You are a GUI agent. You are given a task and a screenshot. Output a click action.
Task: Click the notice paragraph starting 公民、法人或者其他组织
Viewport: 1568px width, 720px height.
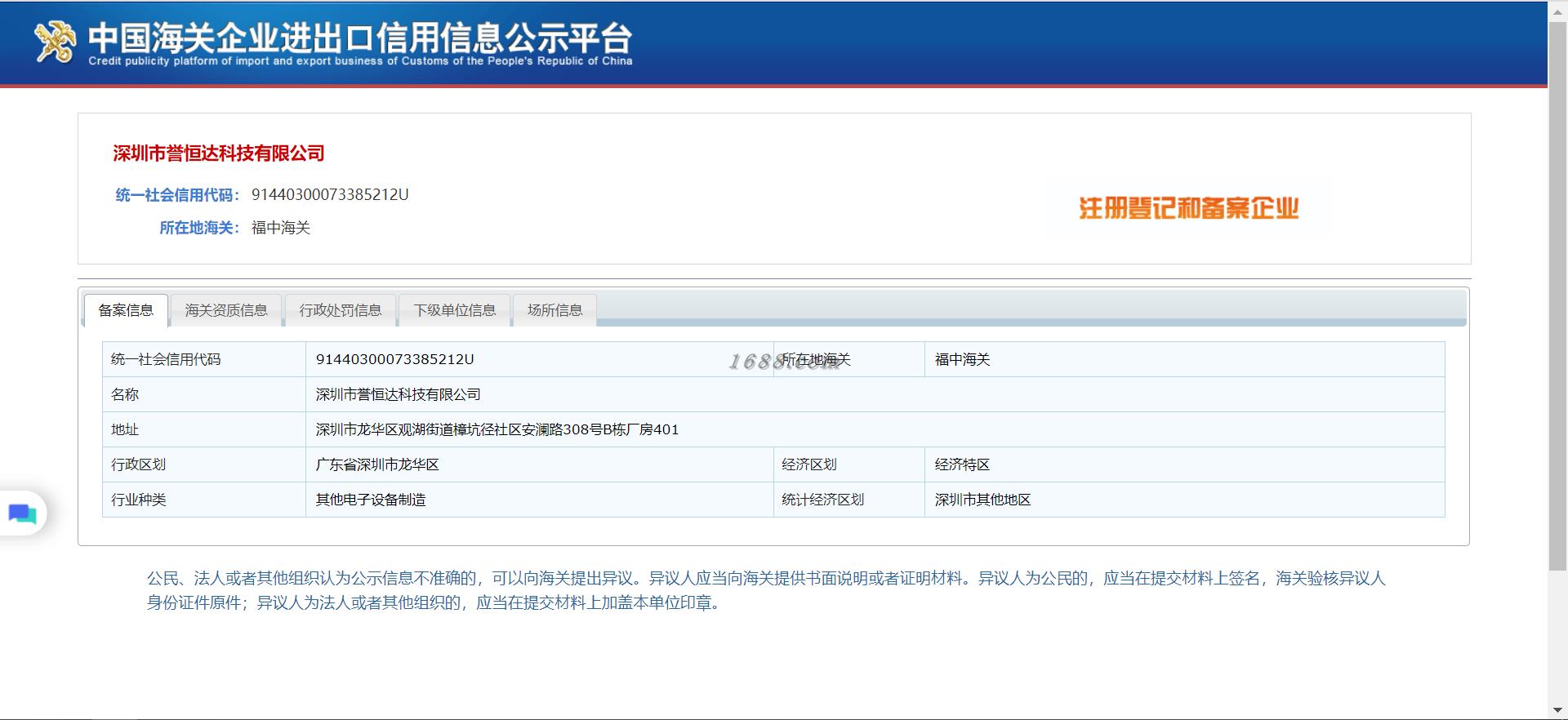(x=766, y=590)
